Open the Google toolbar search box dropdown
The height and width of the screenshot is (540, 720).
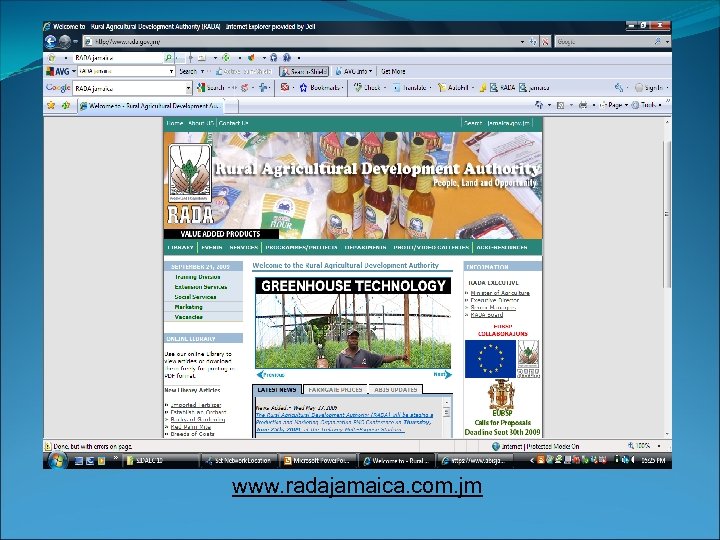click(188, 88)
